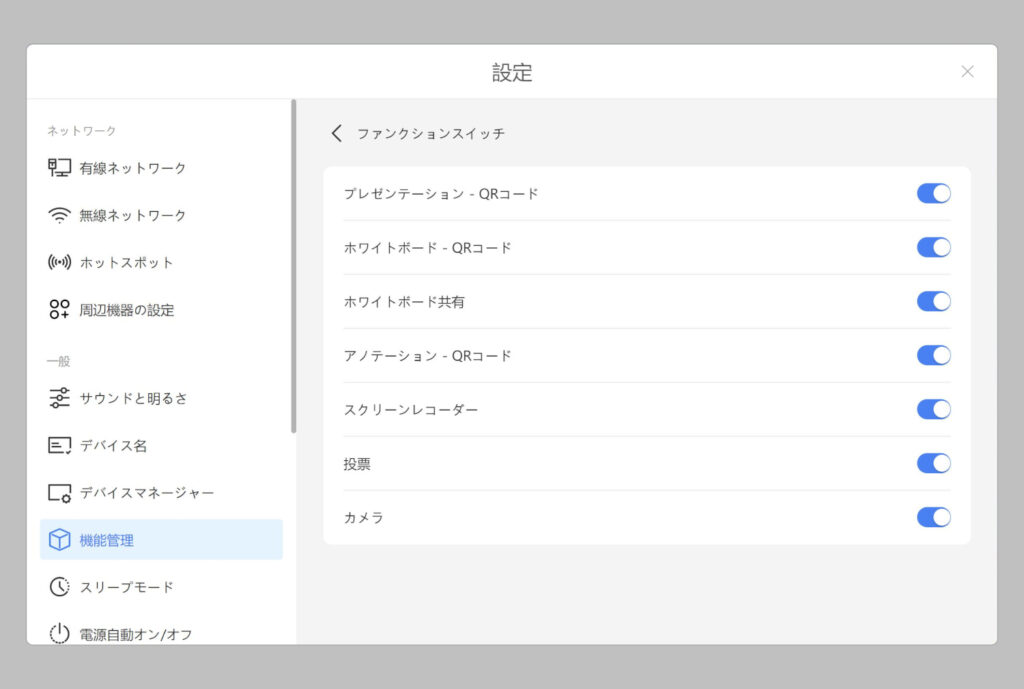The height and width of the screenshot is (689, 1024).
Task: Disable the プレゼンテーション - QRコード toggle
Action: point(933,193)
